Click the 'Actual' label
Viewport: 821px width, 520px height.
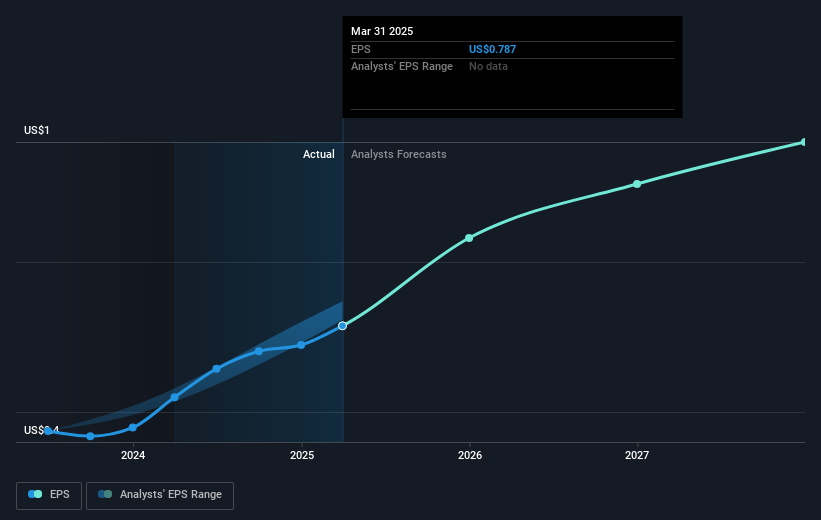(318, 154)
